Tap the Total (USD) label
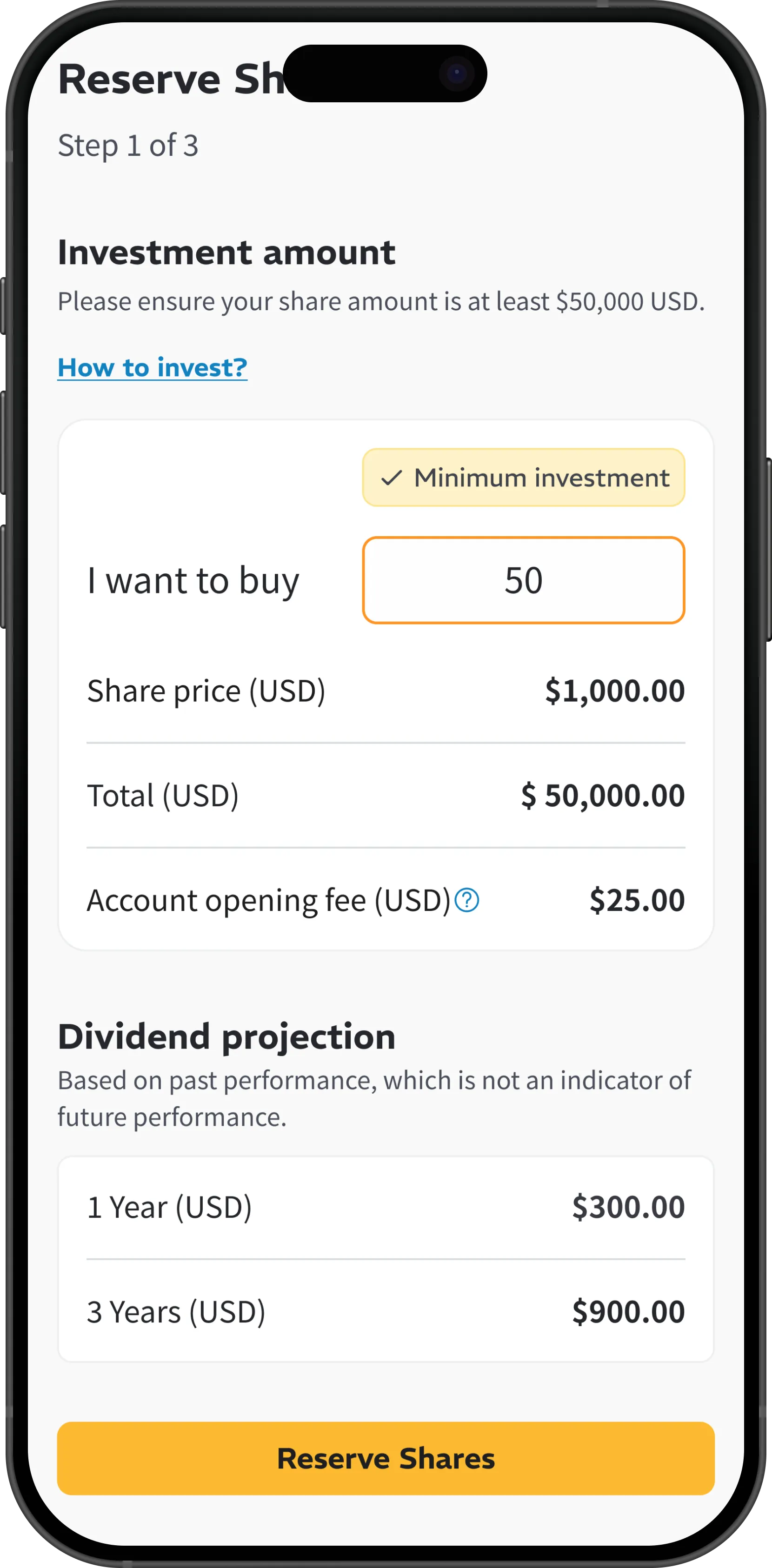Screen dimensions: 772x1568 [x=163, y=796]
